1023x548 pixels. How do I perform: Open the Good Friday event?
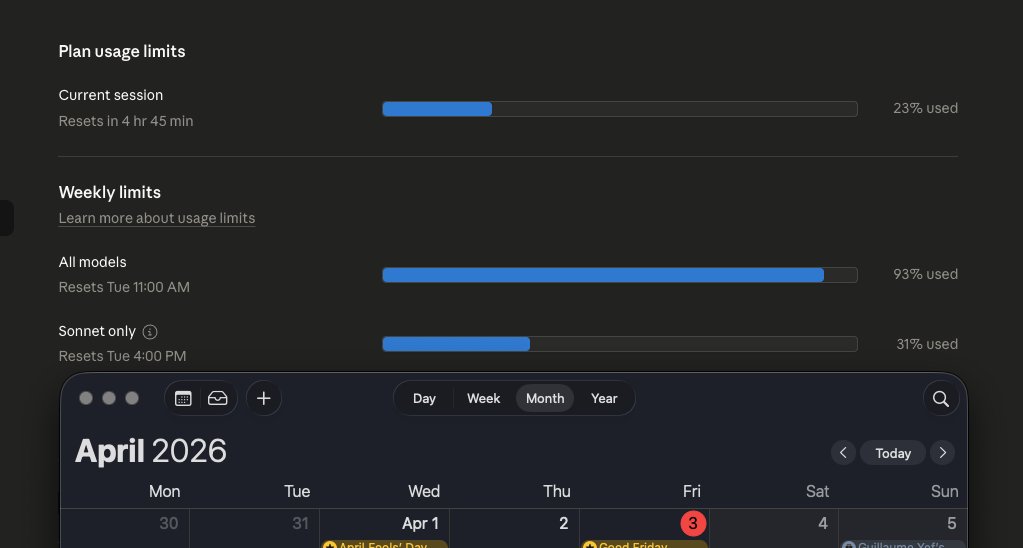(645, 545)
